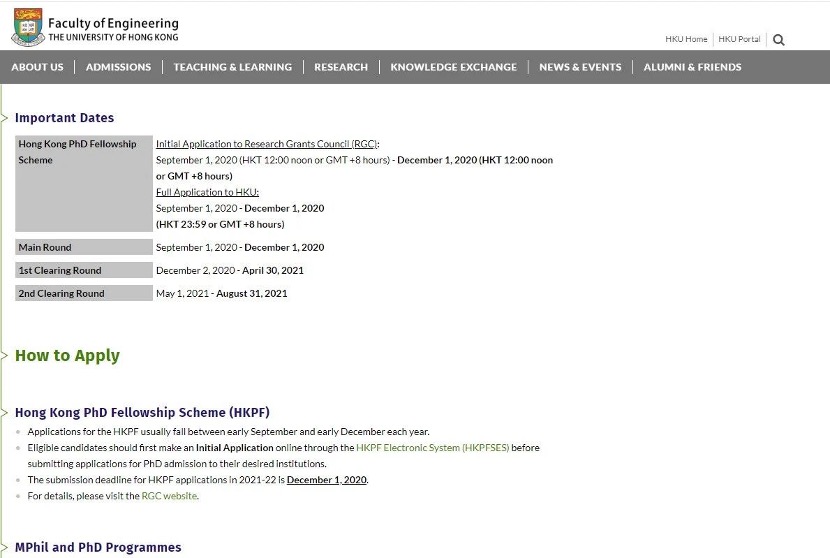
Task: Click the 1st Clearing Round row label
Action: 84,271
